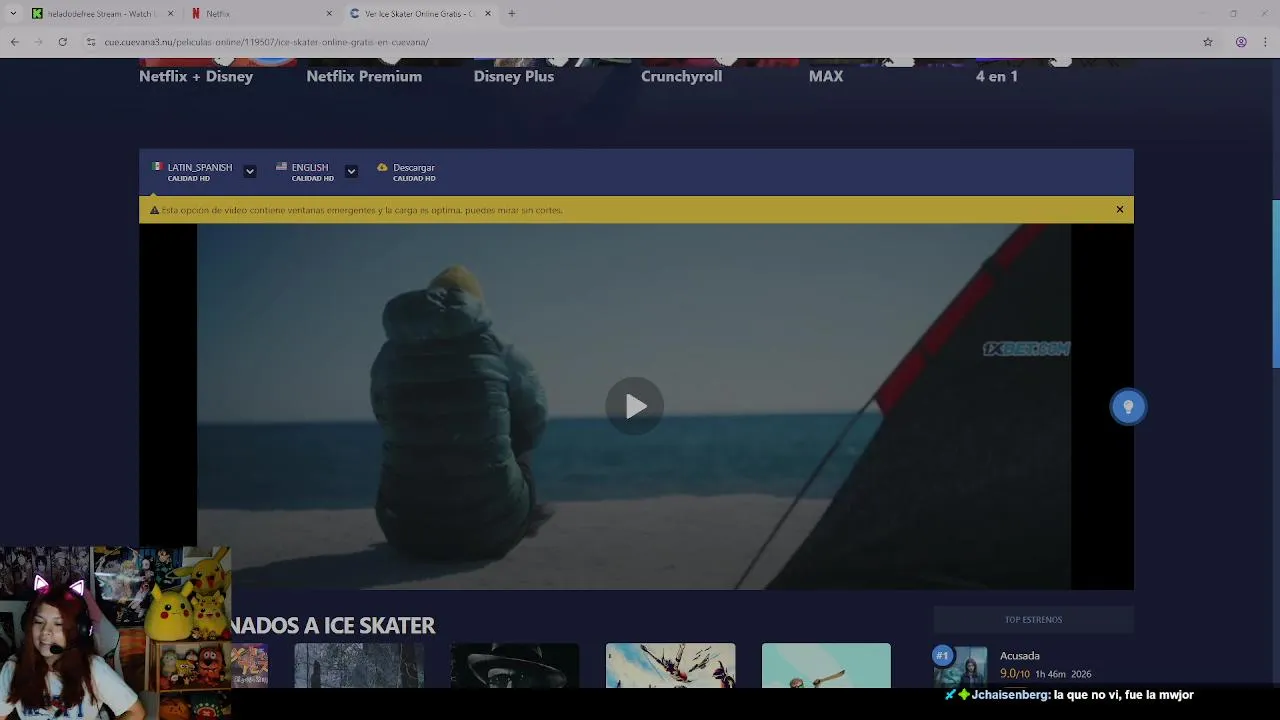Screen dimensions: 1280x720
Task: Open the snowy forest related movie thumbnail
Action: tap(359, 666)
